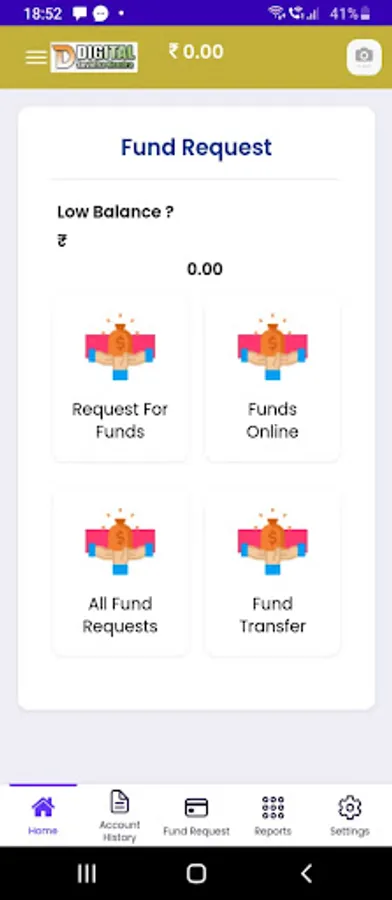Viewport: 392px width, 900px height.
Task: Open the Reports grid tab
Action: [273, 815]
